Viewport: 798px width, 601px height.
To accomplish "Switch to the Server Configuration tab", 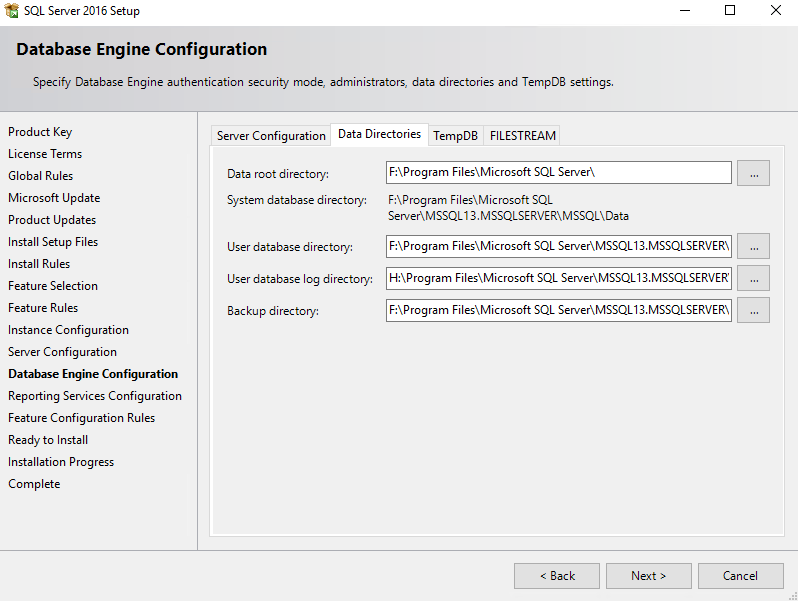I will pyautogui.click(x=271, y=136).
